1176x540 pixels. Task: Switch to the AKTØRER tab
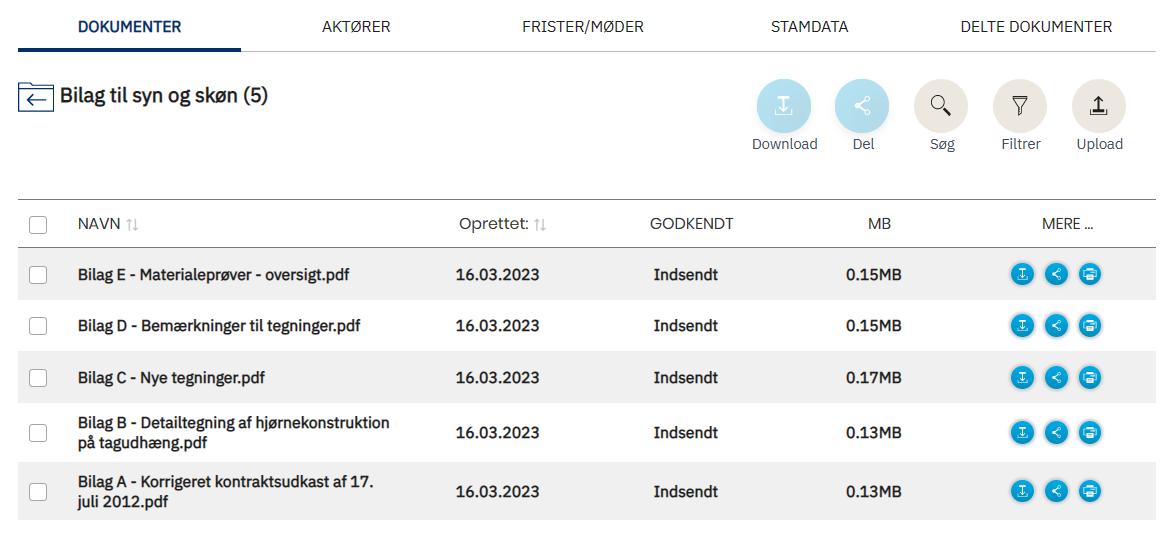tap(356, 27)
